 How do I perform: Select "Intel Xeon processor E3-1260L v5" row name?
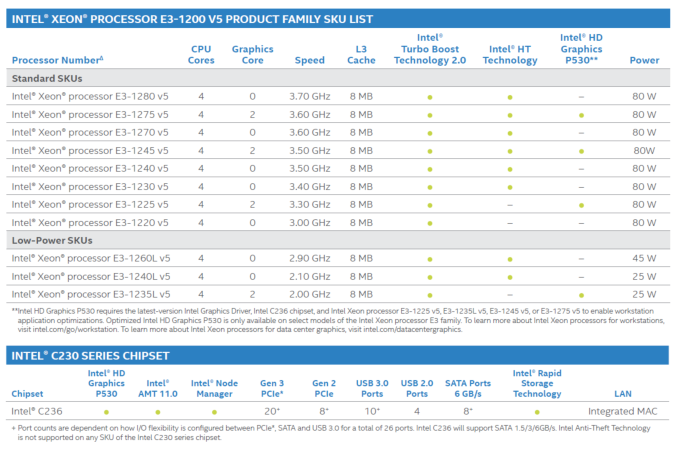(x=91, y=258)
